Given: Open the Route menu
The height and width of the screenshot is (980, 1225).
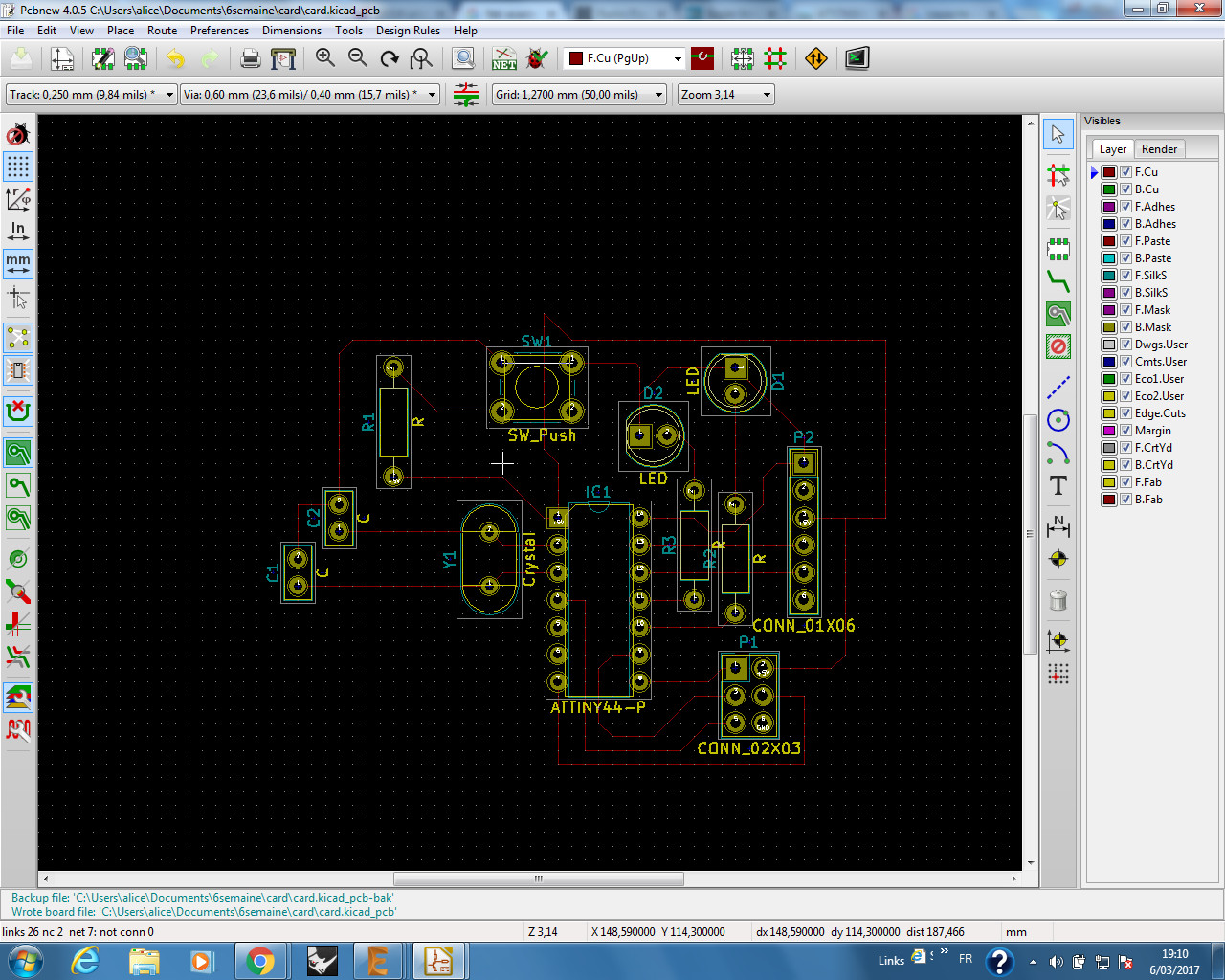Looking at the screenshot, I should click(162, 31).
